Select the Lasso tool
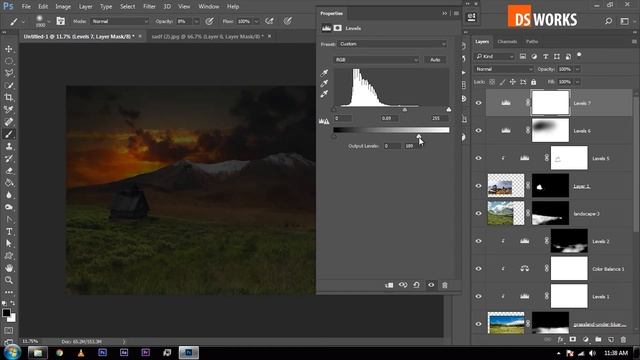The height and width of the screenshot is (360, 640). click(x=9, y=73)
